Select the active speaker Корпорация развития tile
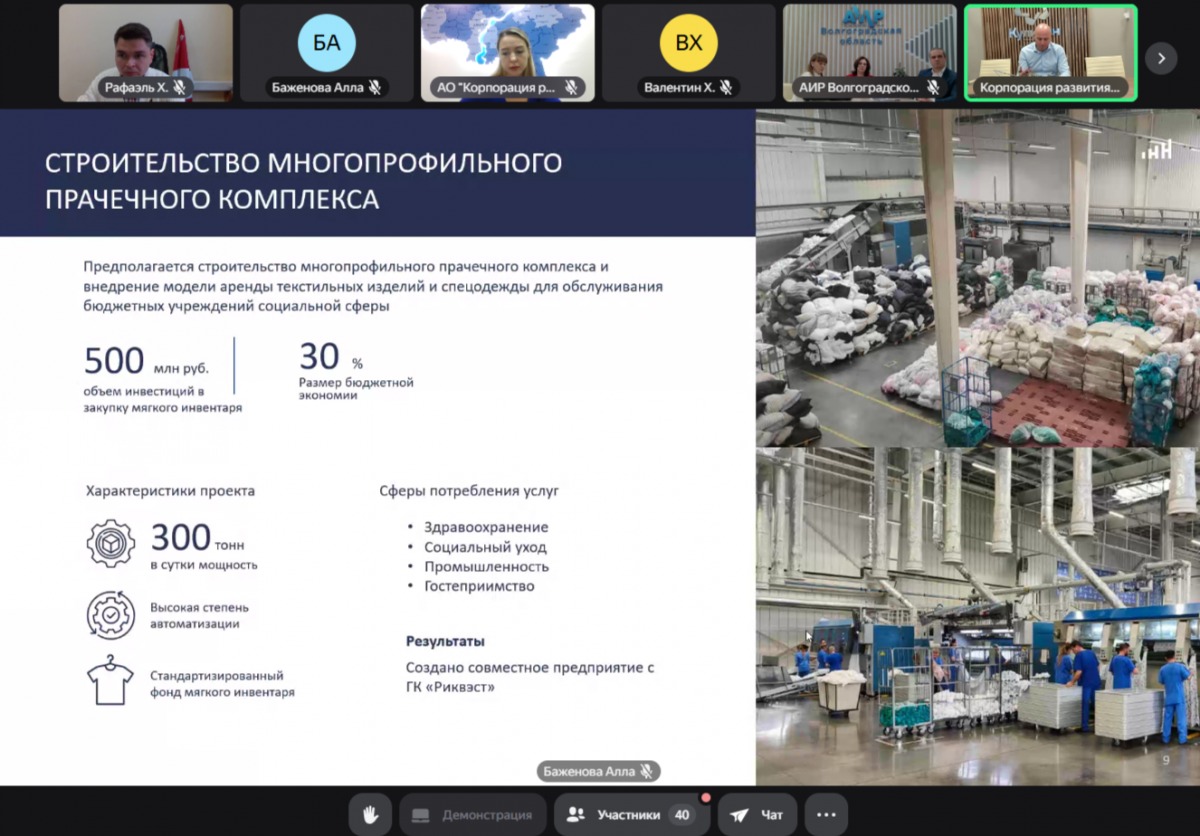1200x836 pixels. click(1050, 52)
